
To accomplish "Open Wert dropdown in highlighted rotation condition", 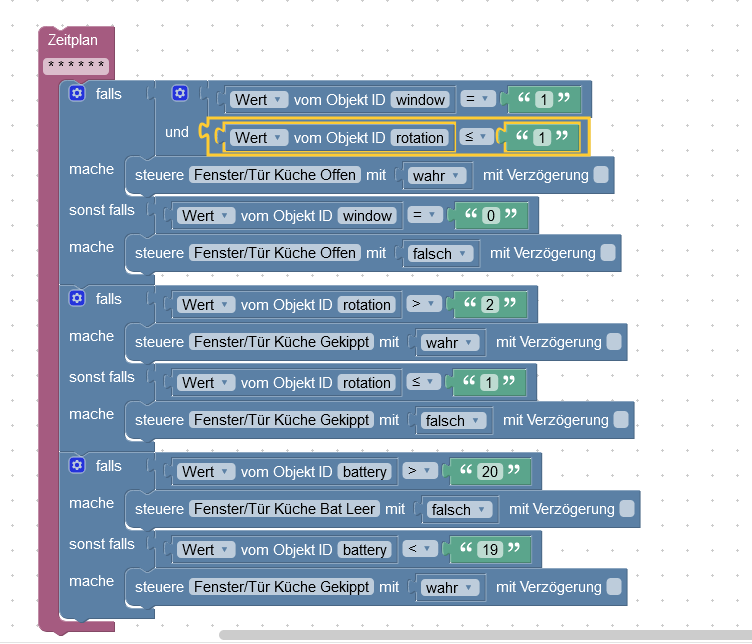I will [258, 138].
